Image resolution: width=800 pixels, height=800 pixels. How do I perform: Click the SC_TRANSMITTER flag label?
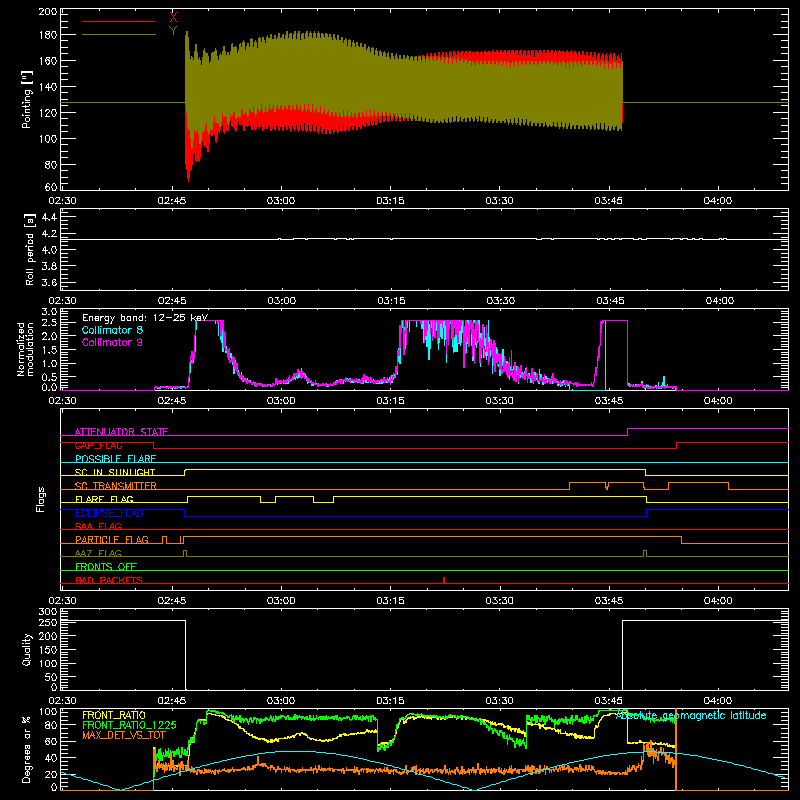point(115,486)
